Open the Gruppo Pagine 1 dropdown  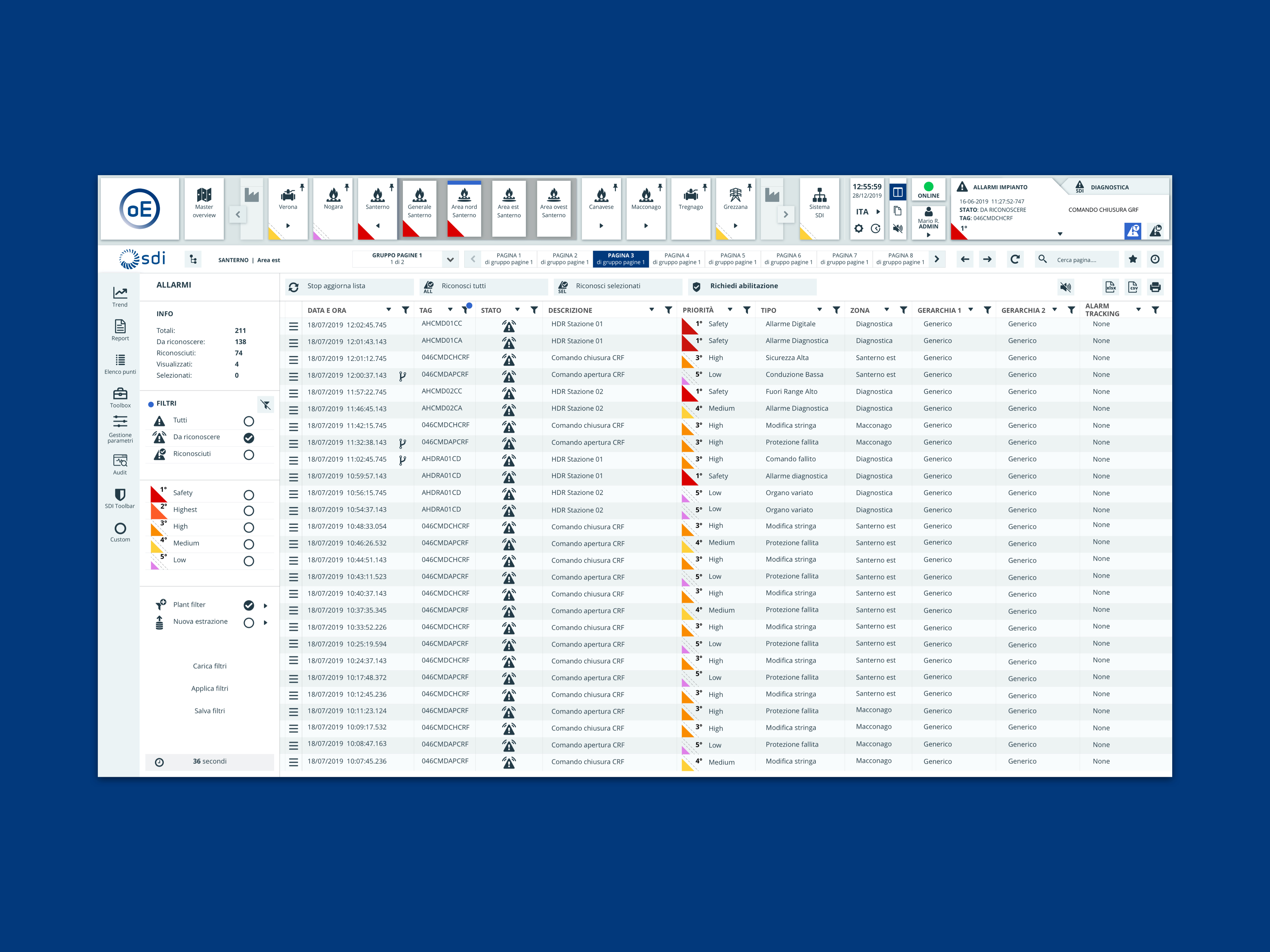pyautogui.click(x=450, y=259)
